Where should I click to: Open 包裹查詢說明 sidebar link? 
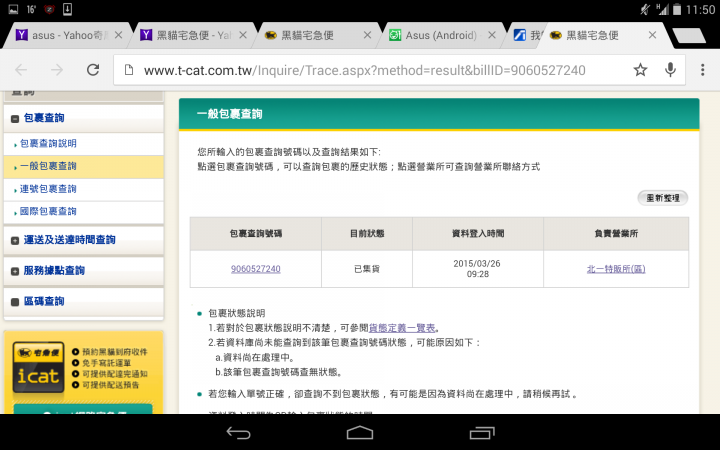click(48, 143)
